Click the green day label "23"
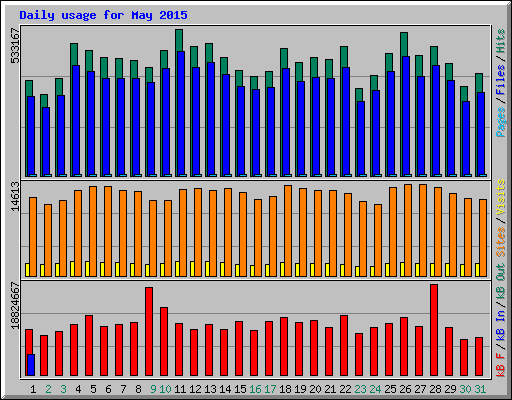This screenshot has width=512, height=400. (x=360, y=389)
